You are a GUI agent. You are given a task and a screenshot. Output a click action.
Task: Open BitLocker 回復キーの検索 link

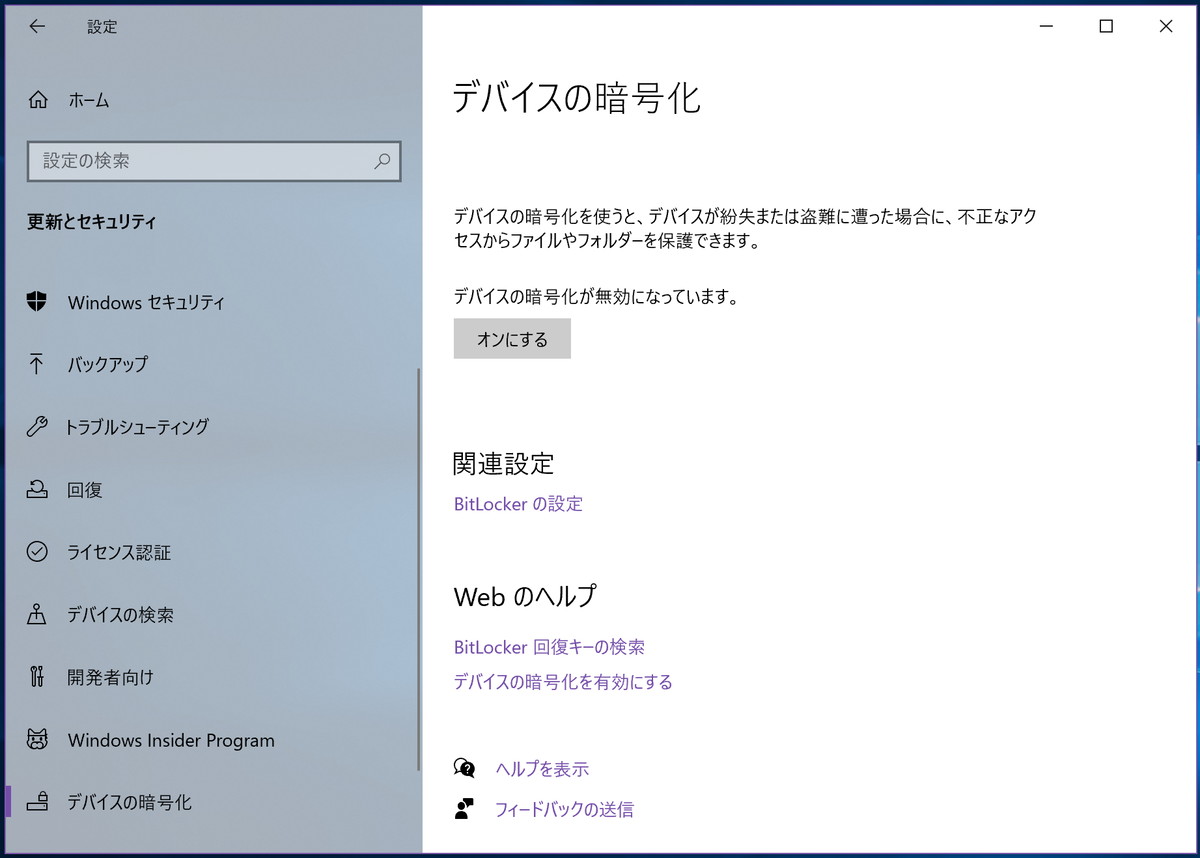click(x=549, y=647)
